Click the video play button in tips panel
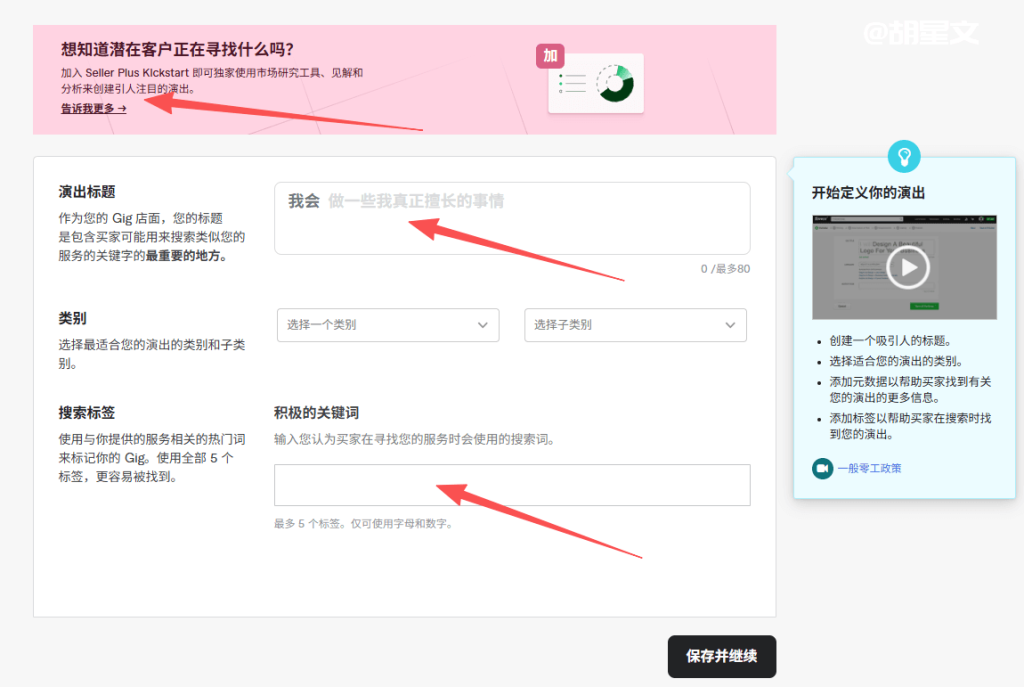This screenshot has height=687, width=1024. click(x=905, y=267)
